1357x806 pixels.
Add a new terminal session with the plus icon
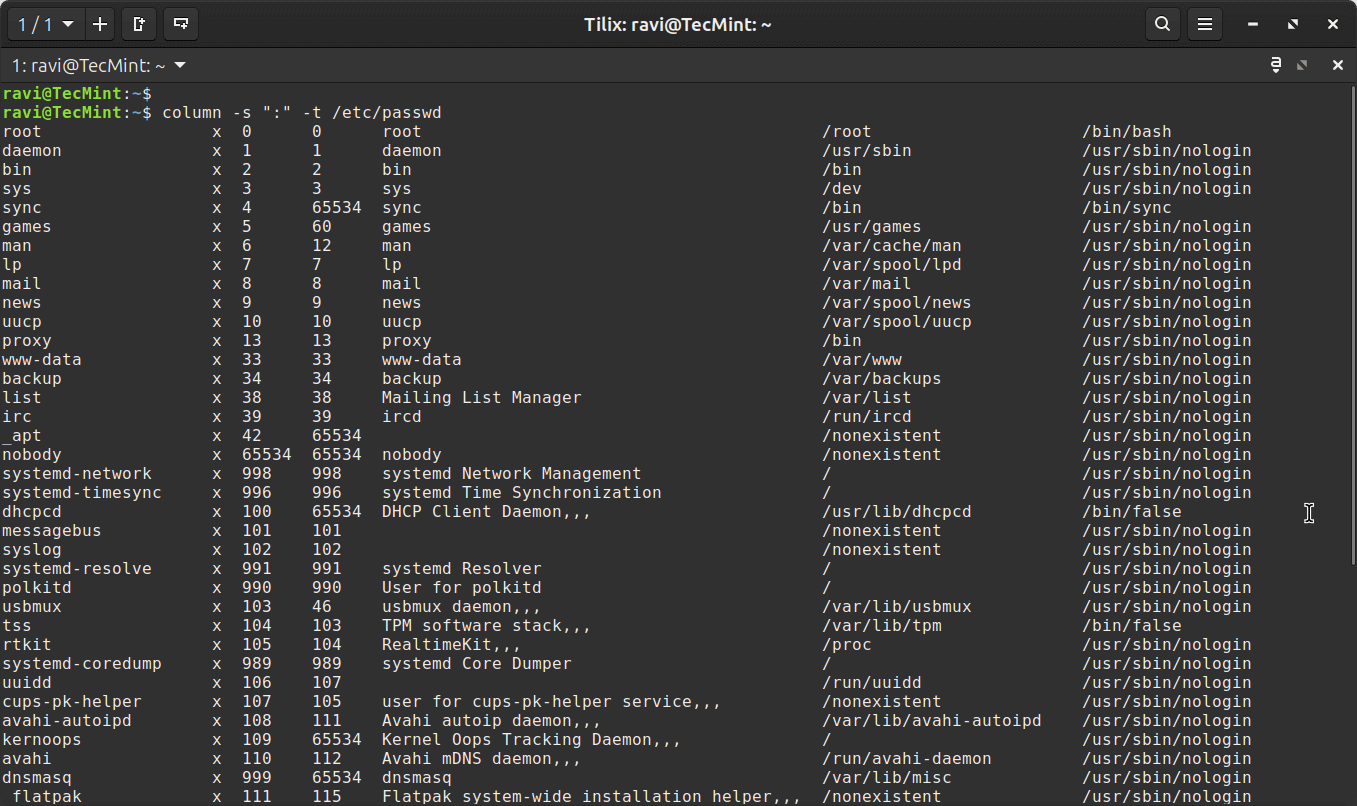pyautogui.click(x=100, y=24)
